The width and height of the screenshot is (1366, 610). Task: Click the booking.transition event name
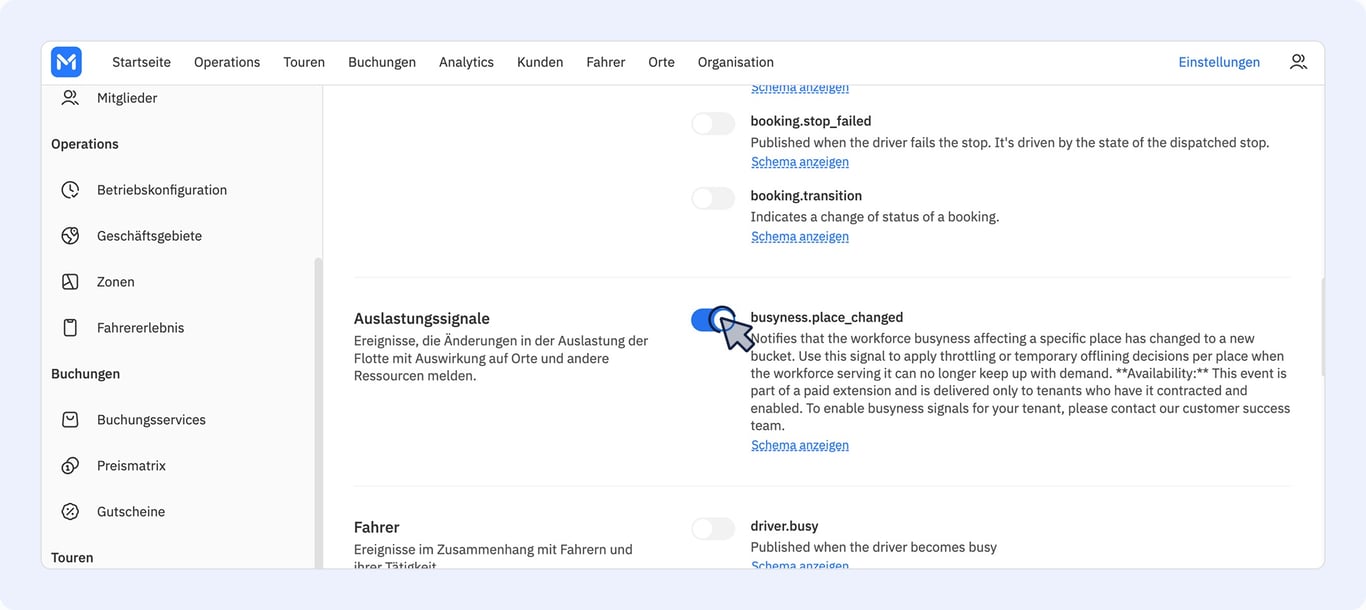tap(806, 196)
